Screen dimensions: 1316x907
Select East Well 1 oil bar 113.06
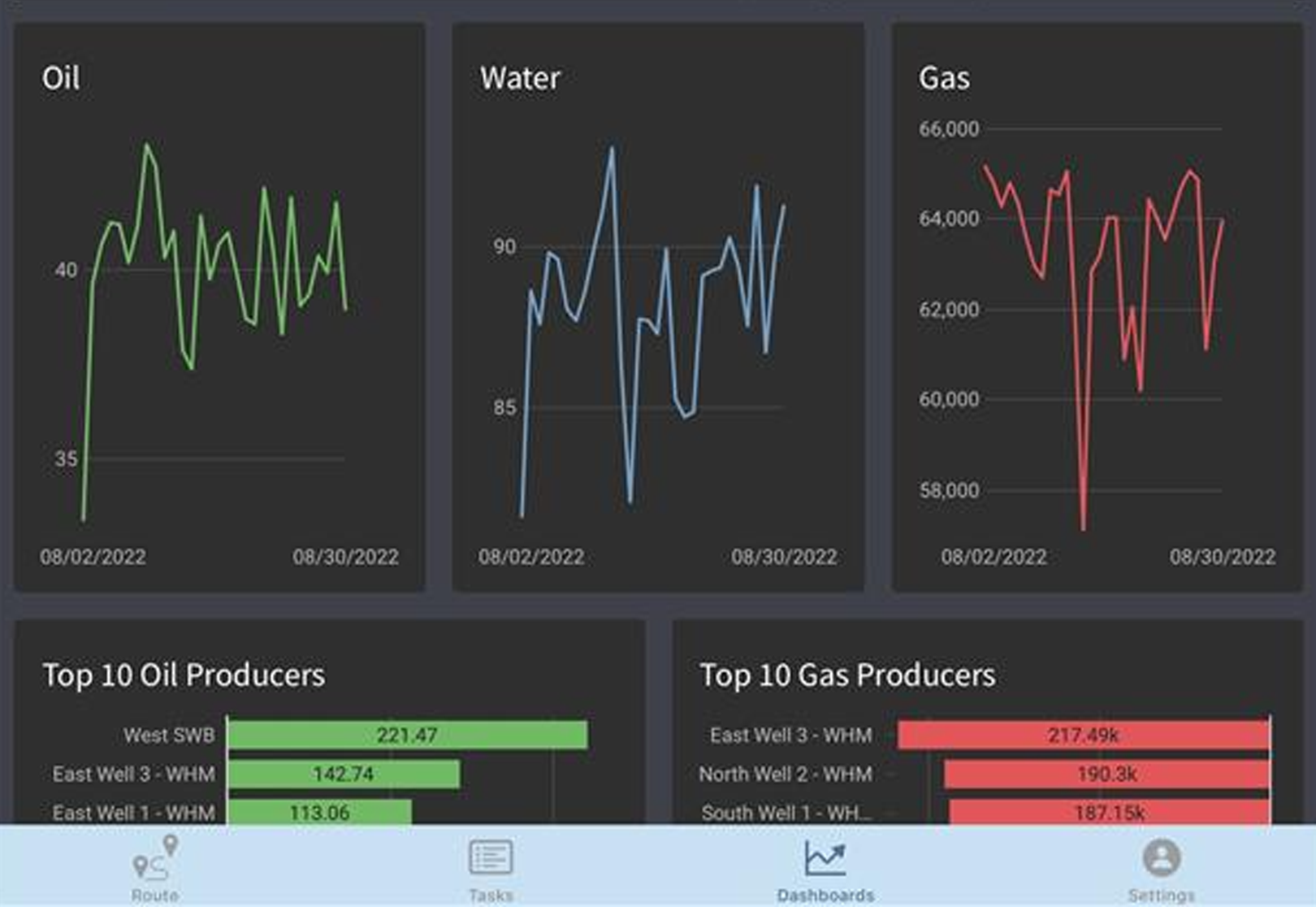tap(319, 812)
